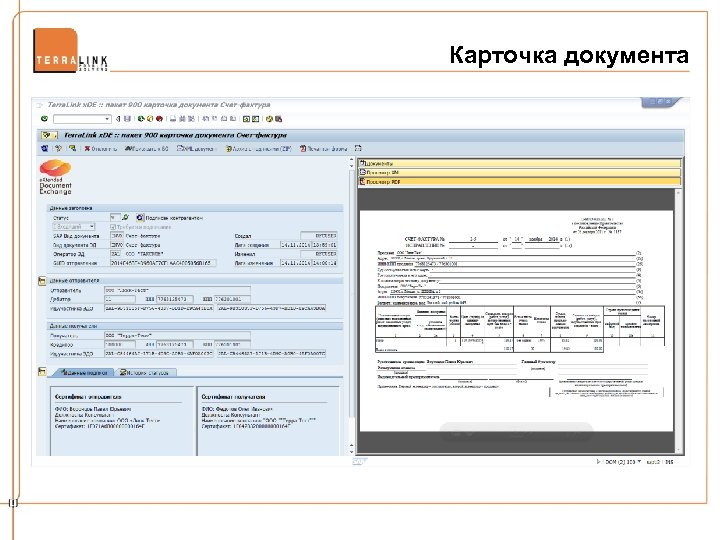Click the Generate Shortcut icon
Viewport: 720px width, 540px height.
click(256, 119)
